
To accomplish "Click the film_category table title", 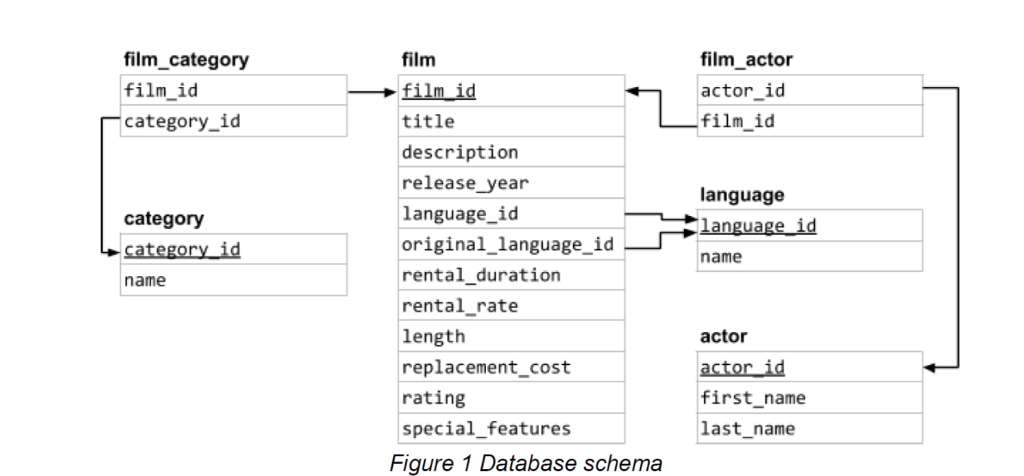I will click(x=185, y=60).
